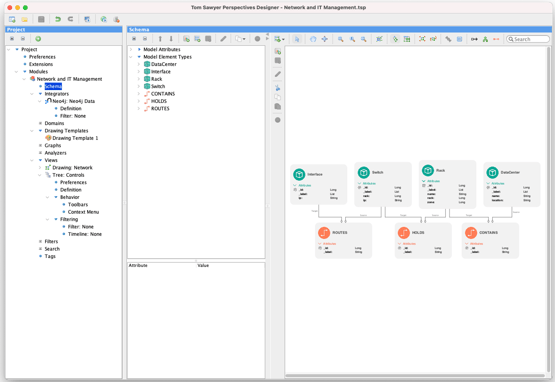Open Context Menu under Behavior
This screenshot has height=382, width=555.
83,212
